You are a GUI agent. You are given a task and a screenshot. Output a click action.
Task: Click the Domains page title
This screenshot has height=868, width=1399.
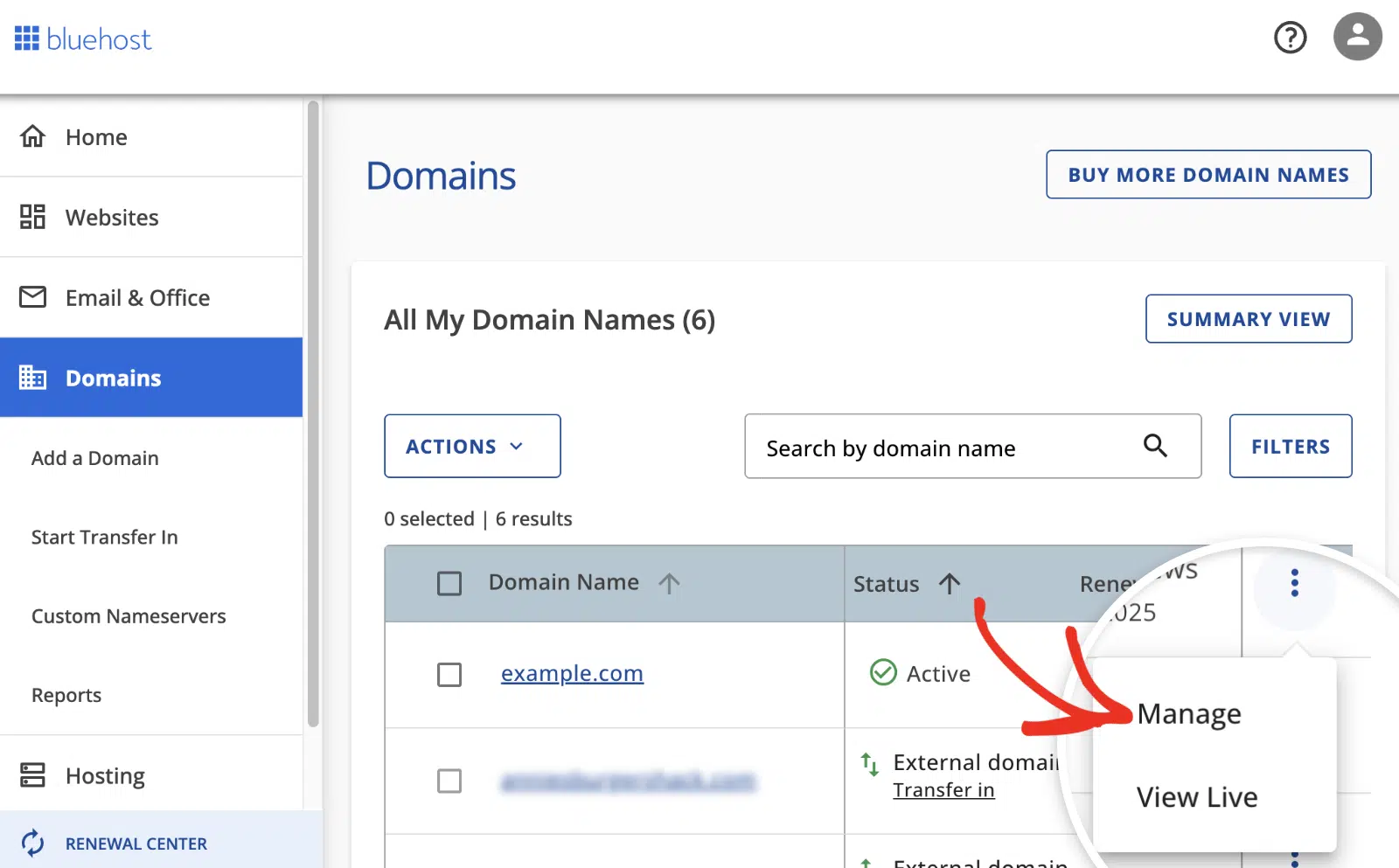pyautogui.click(x=441, y=176)
